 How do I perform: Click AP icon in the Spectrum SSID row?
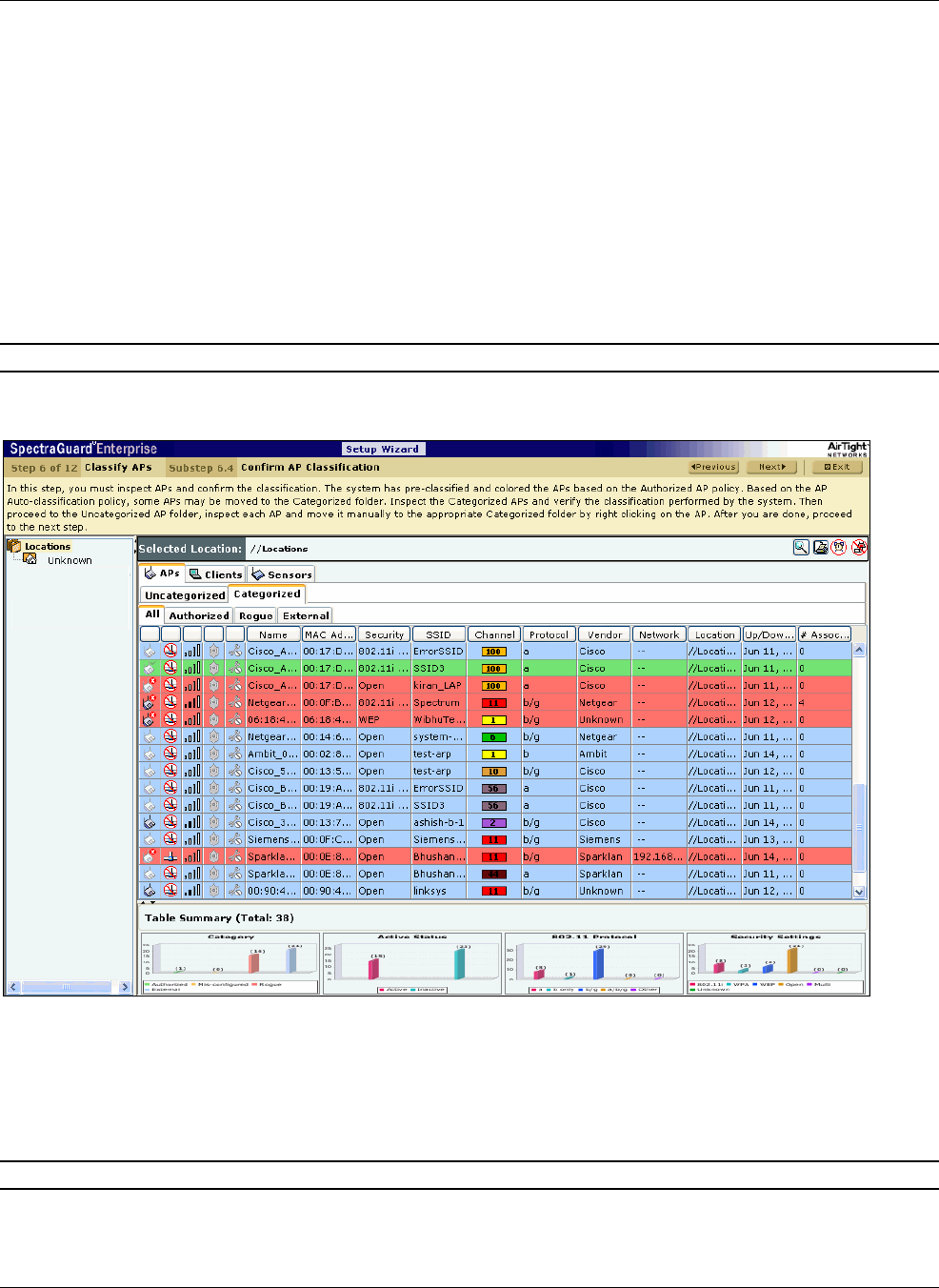(x=150, y=702)
